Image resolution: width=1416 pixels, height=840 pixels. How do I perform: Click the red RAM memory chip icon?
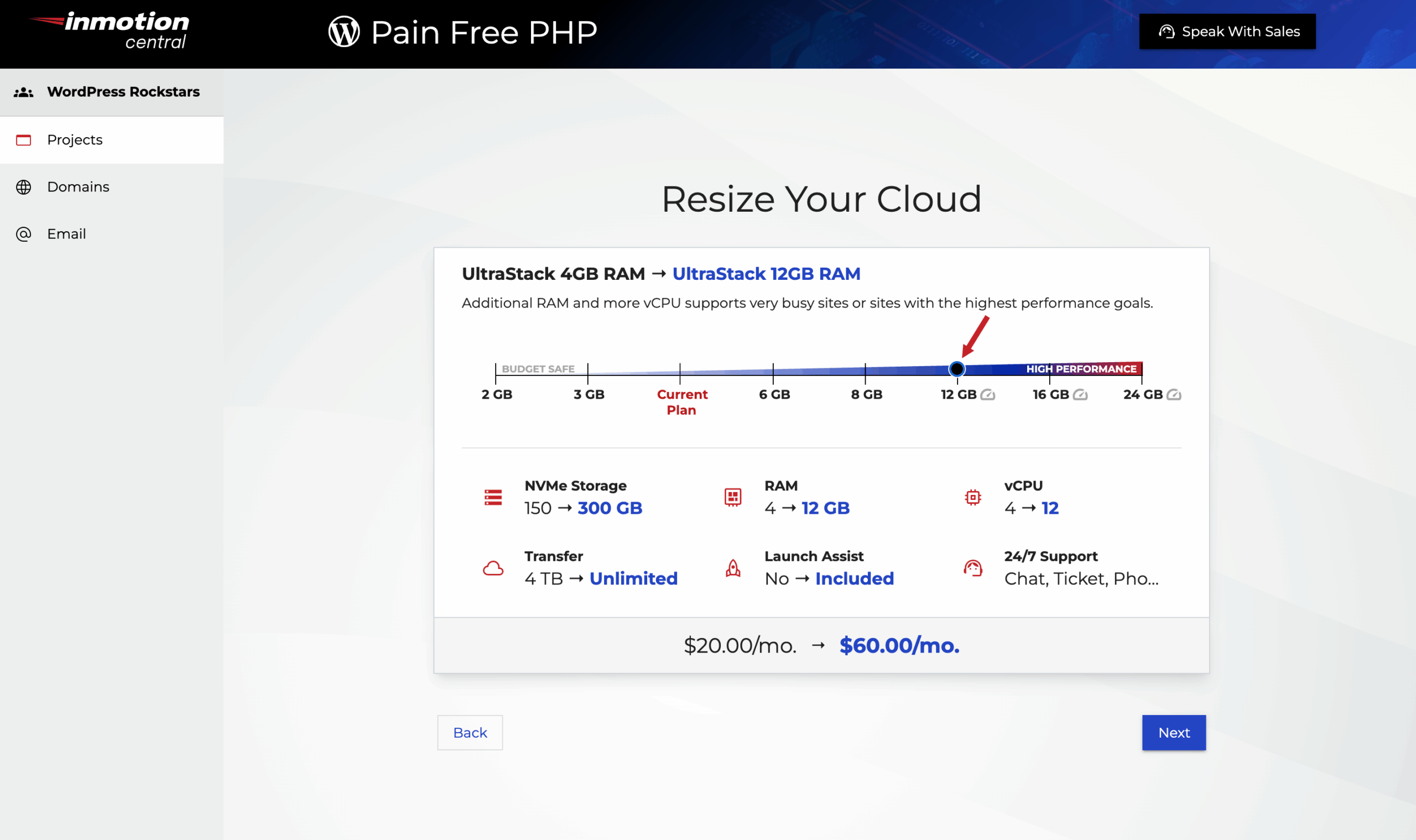coord(733,497)
